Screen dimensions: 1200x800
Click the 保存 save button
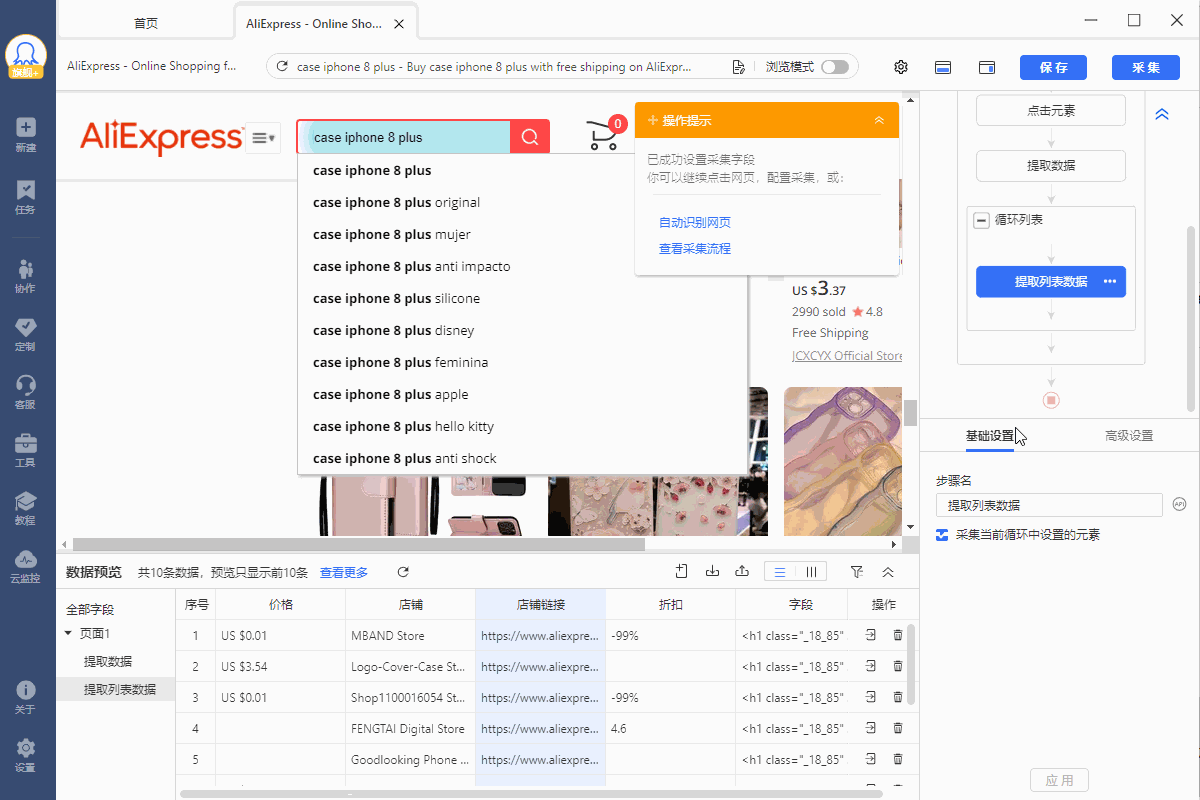(1053, 67)
